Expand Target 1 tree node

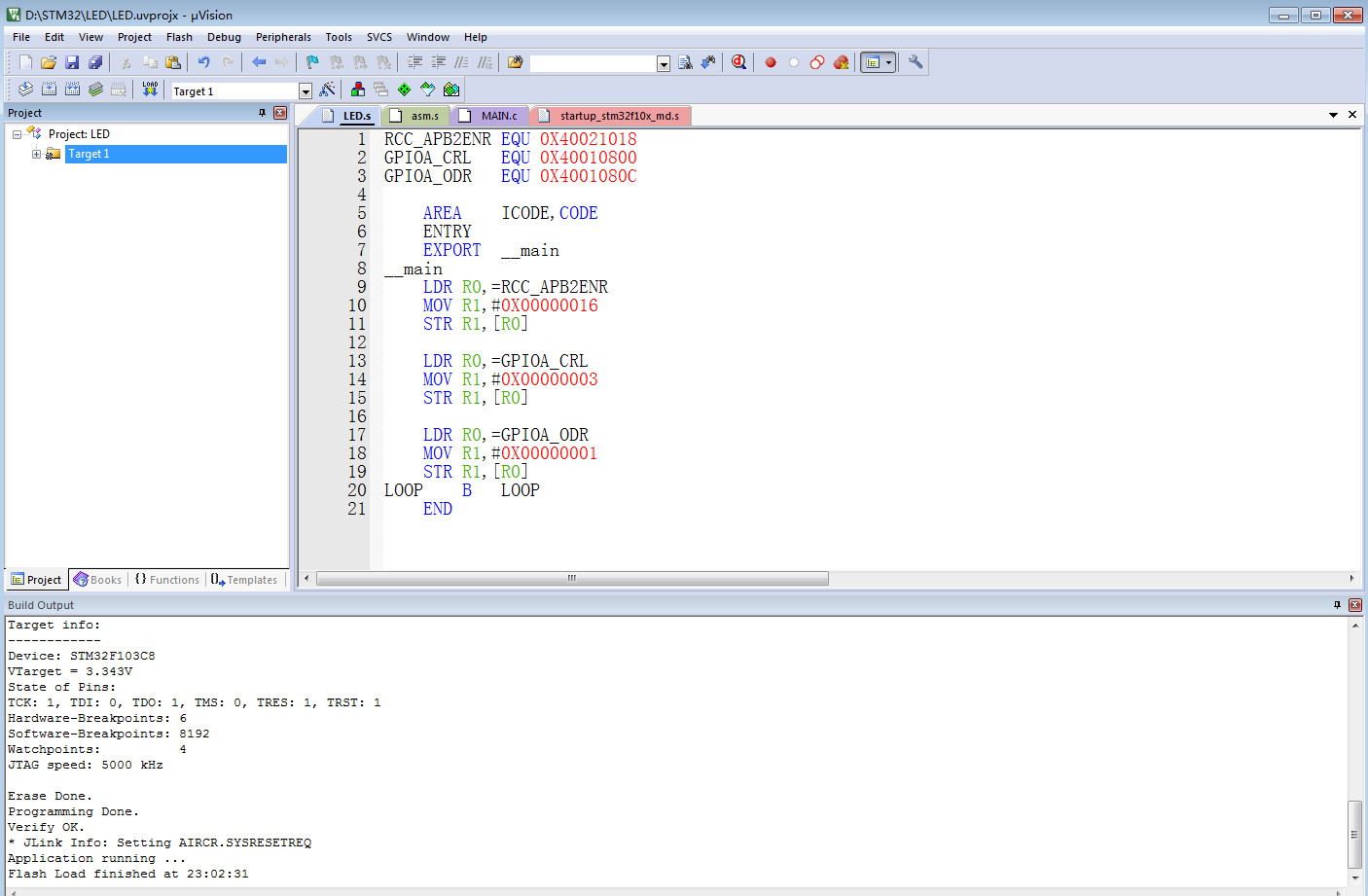(36, 154)
